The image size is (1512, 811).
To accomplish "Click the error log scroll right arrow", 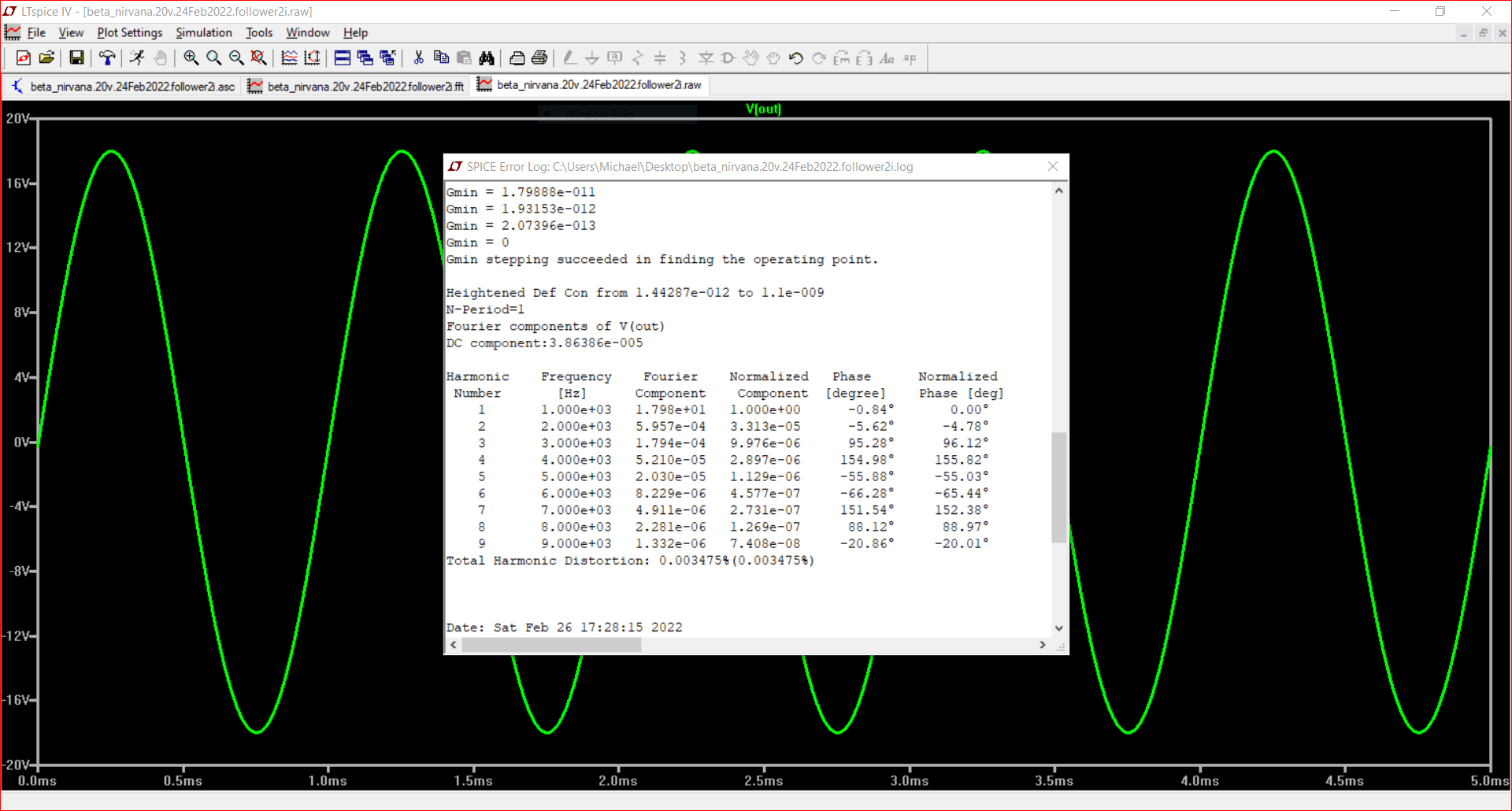I will [1043, 645].
